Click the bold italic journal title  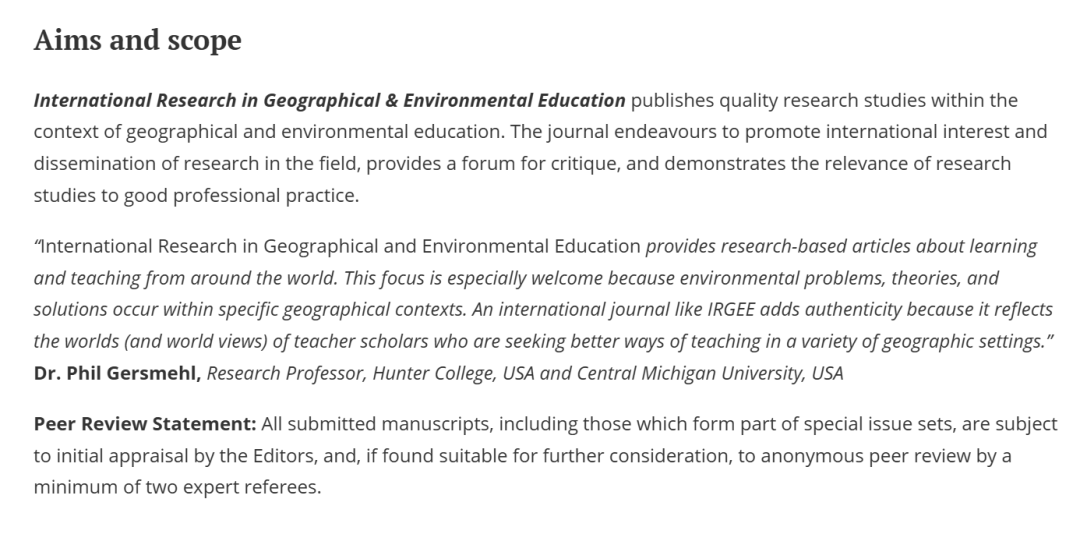[329, 100]
